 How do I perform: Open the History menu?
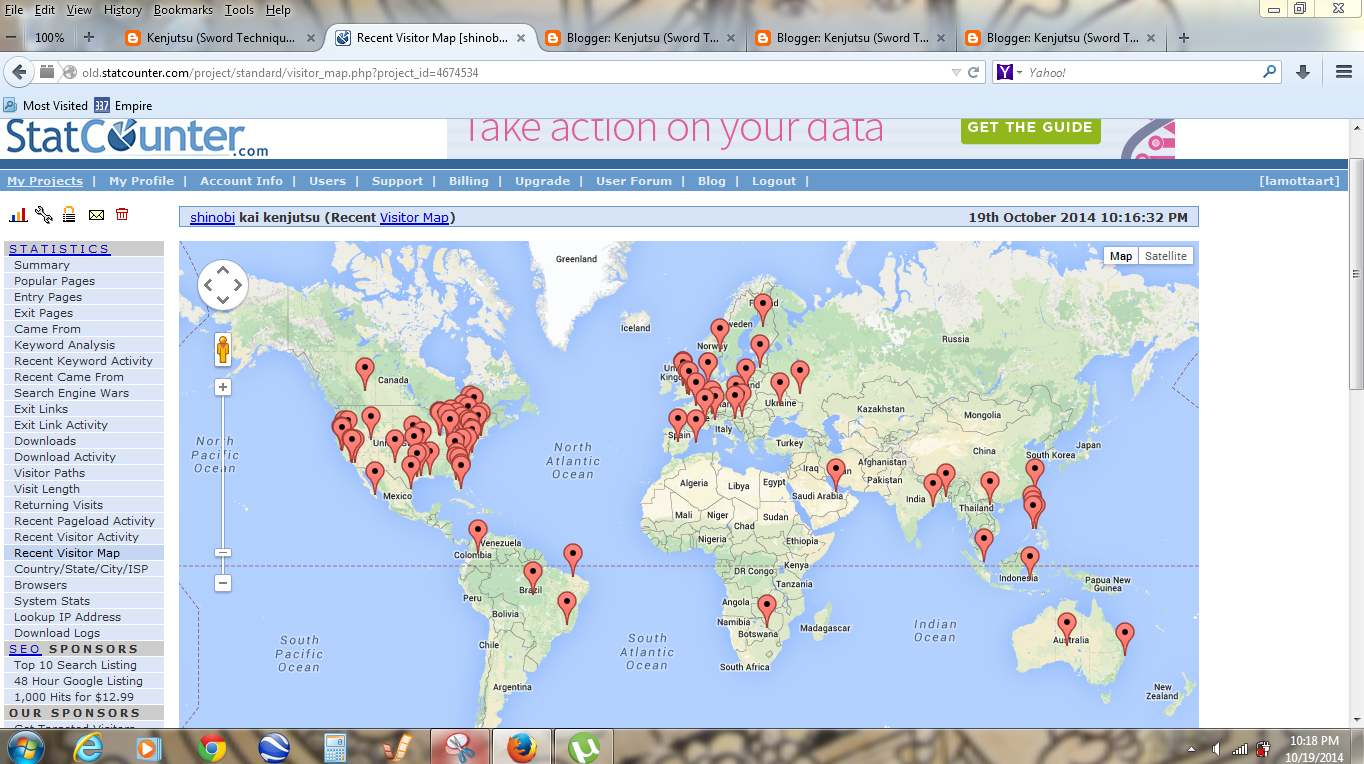123,10
